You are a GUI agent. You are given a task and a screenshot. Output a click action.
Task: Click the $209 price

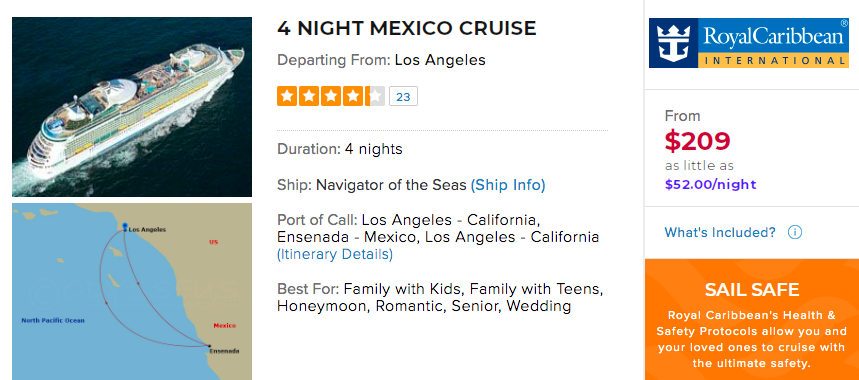coord(697,141)
